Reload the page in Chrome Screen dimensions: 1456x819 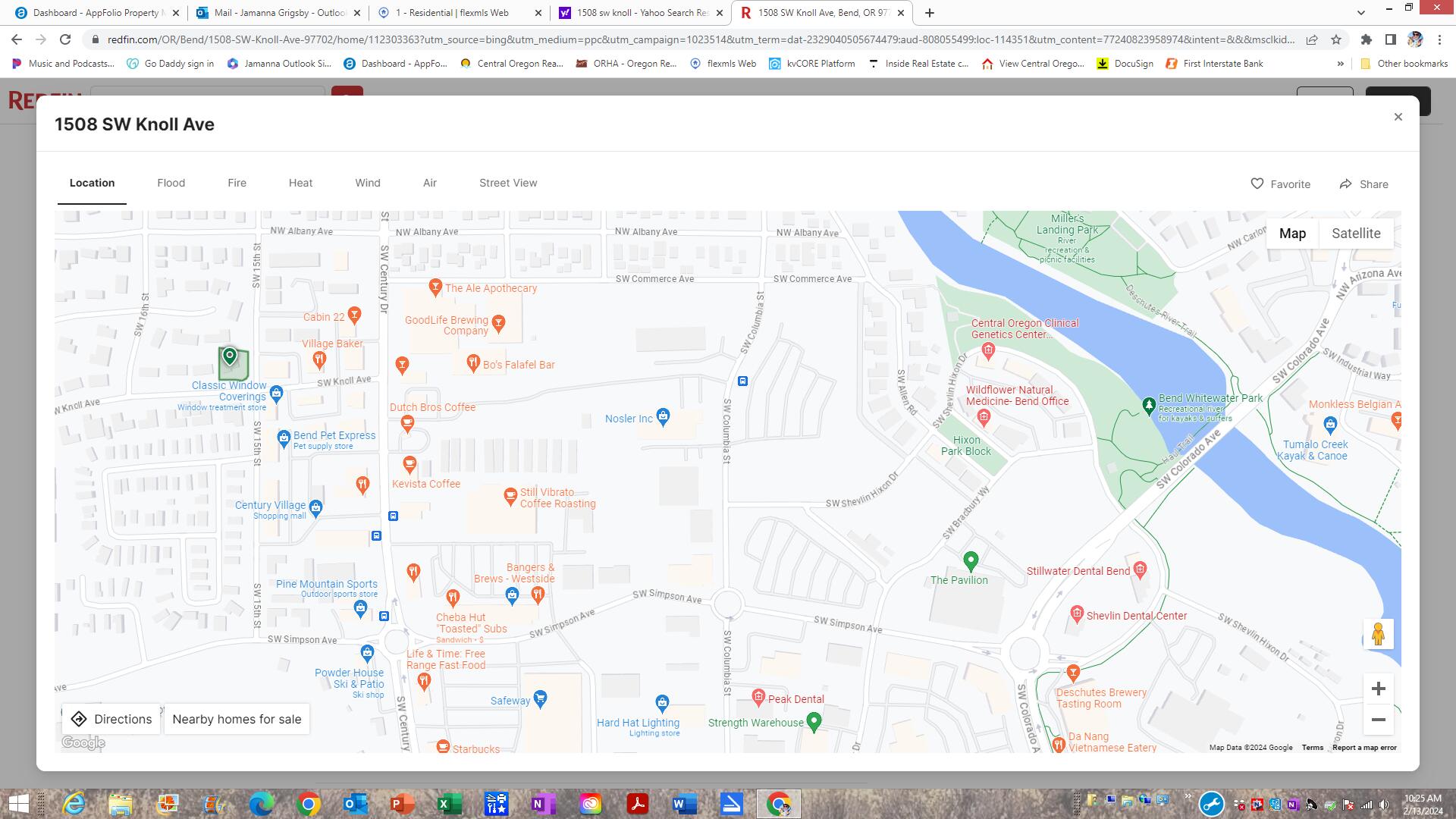(x=65, y=39)
